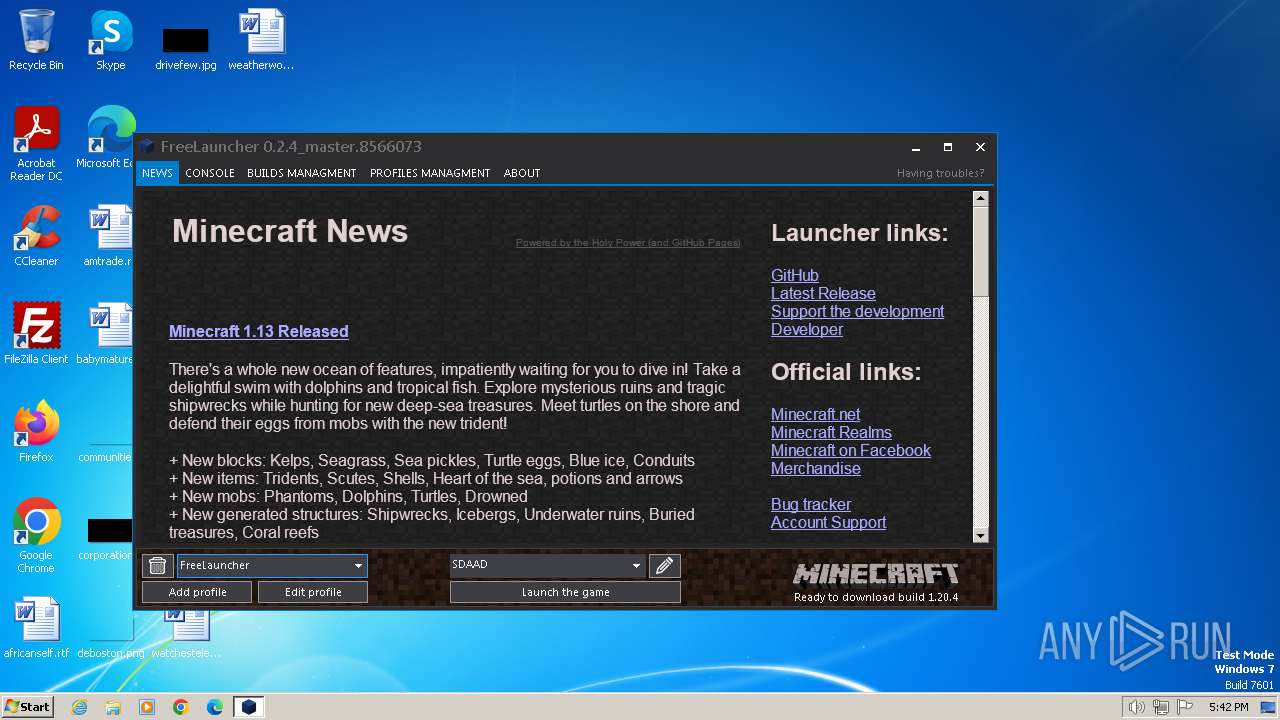Open CCleaner desktop shortcut
Viewport: 1280px width, 720px height.
36,236
